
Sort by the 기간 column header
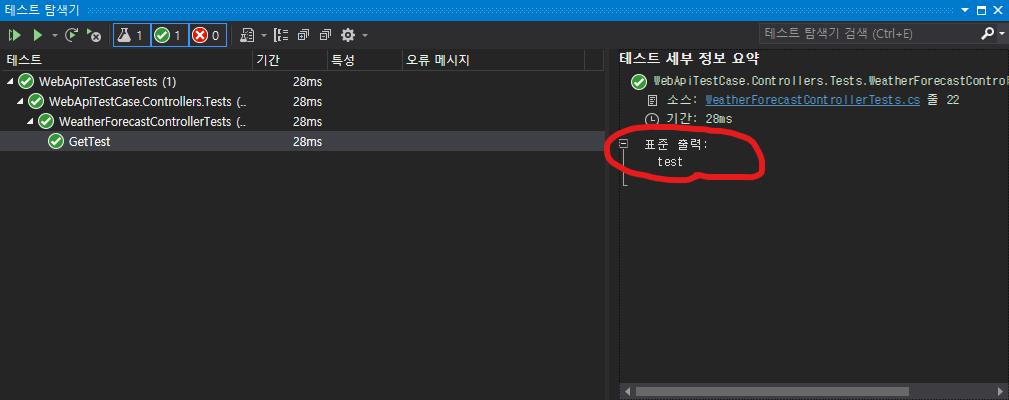tap(290, 60)
